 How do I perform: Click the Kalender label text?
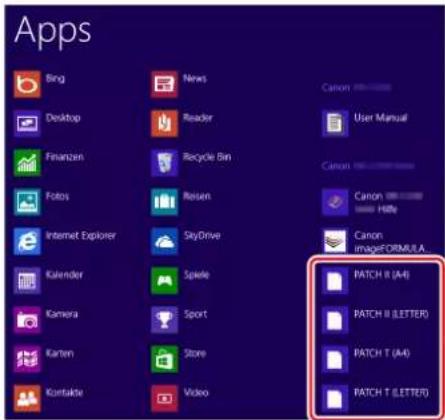click(x=64, y=275)
